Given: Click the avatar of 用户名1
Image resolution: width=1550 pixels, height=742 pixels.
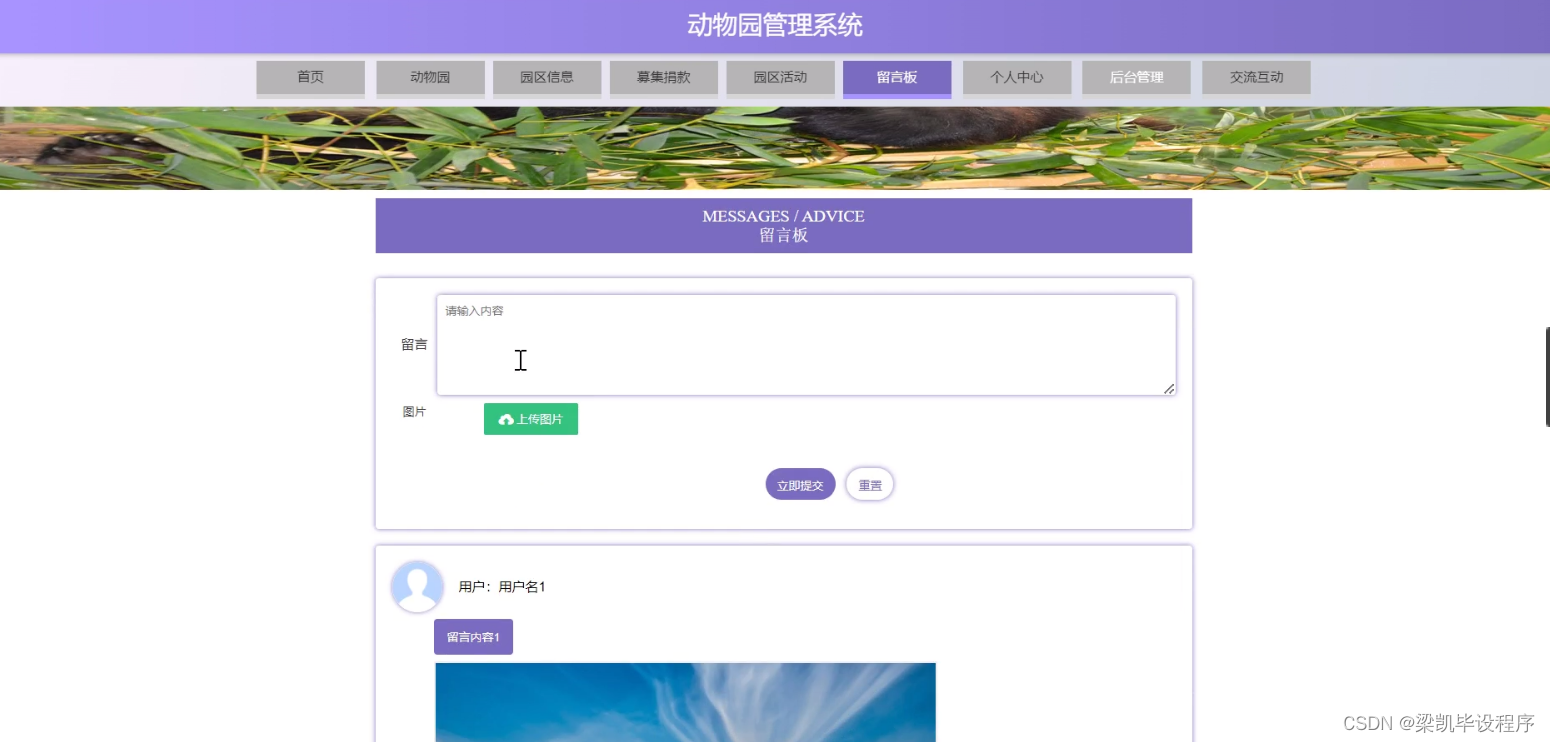Looking at the screenshot, I should [417, 587].
